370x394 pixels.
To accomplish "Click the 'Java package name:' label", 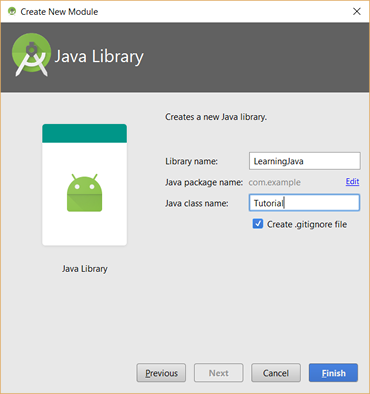I will 204,182.
